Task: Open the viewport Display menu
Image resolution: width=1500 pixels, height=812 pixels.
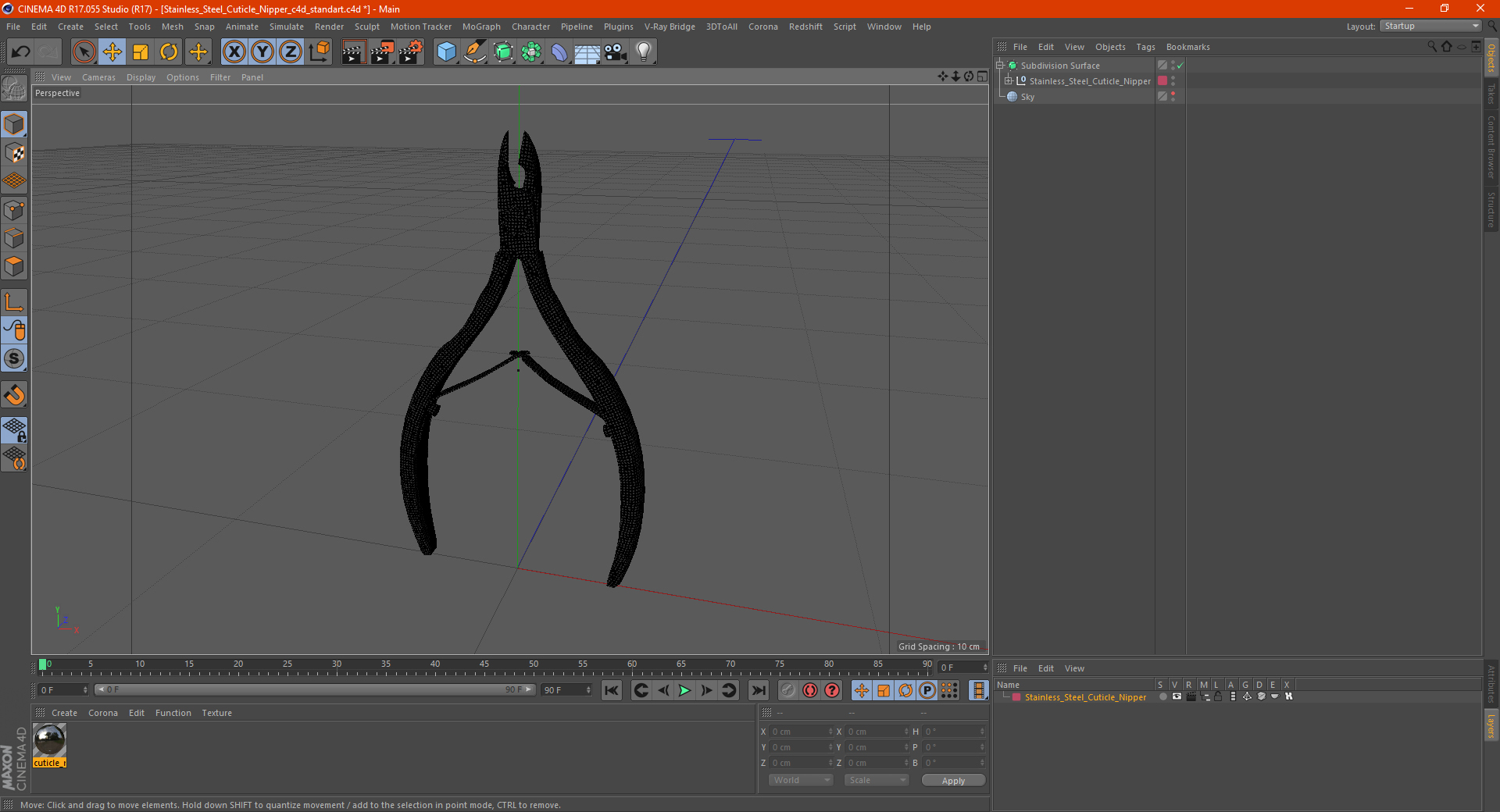Action: [x=141, y=77]
